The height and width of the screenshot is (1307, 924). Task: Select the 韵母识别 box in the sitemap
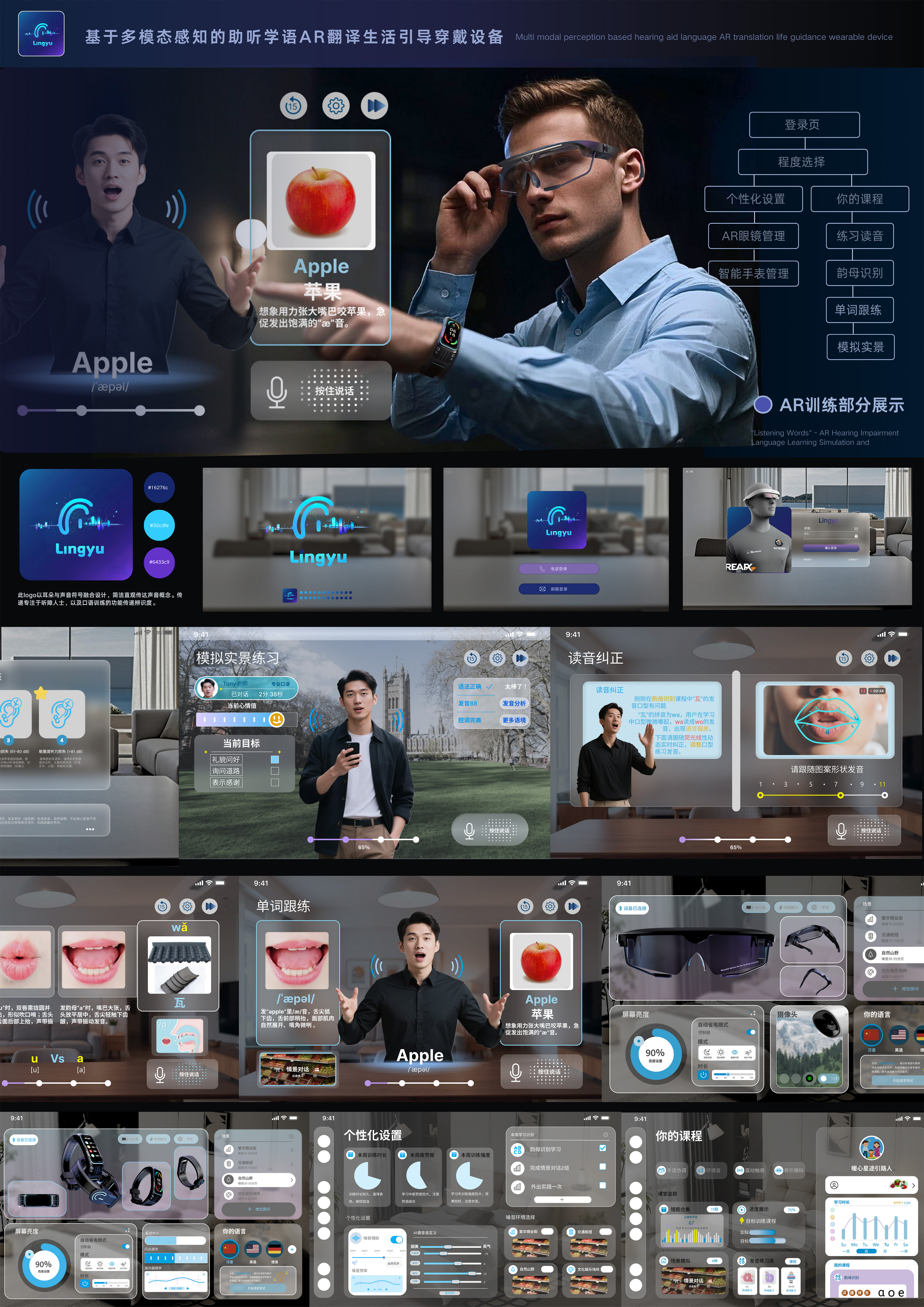pyautogui.click(x=860, y=273)
